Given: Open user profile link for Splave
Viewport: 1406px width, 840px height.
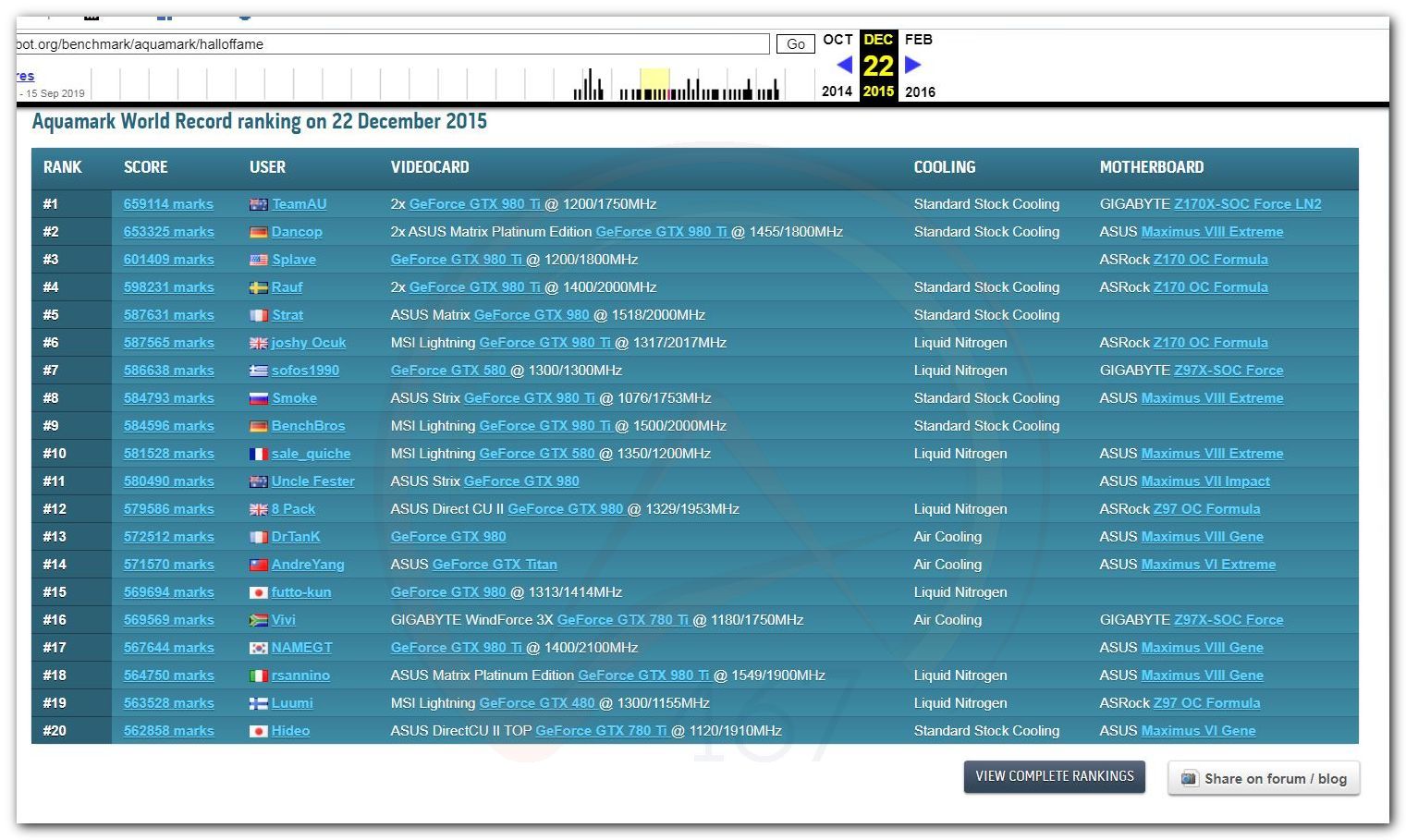Looking at the screenshot, I should tap(293, 260).
